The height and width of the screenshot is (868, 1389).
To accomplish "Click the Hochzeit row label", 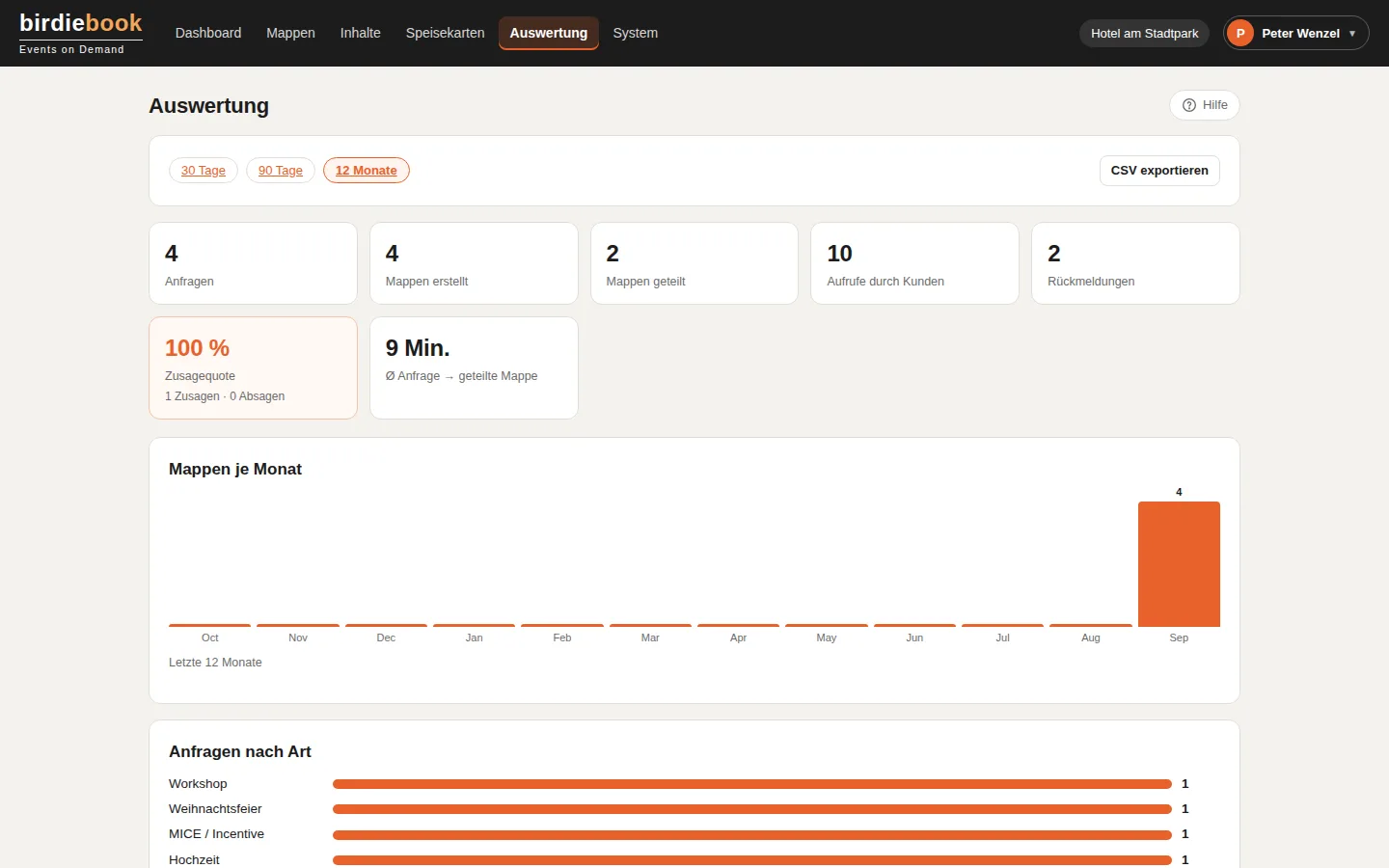I will [x=194, y=859].
